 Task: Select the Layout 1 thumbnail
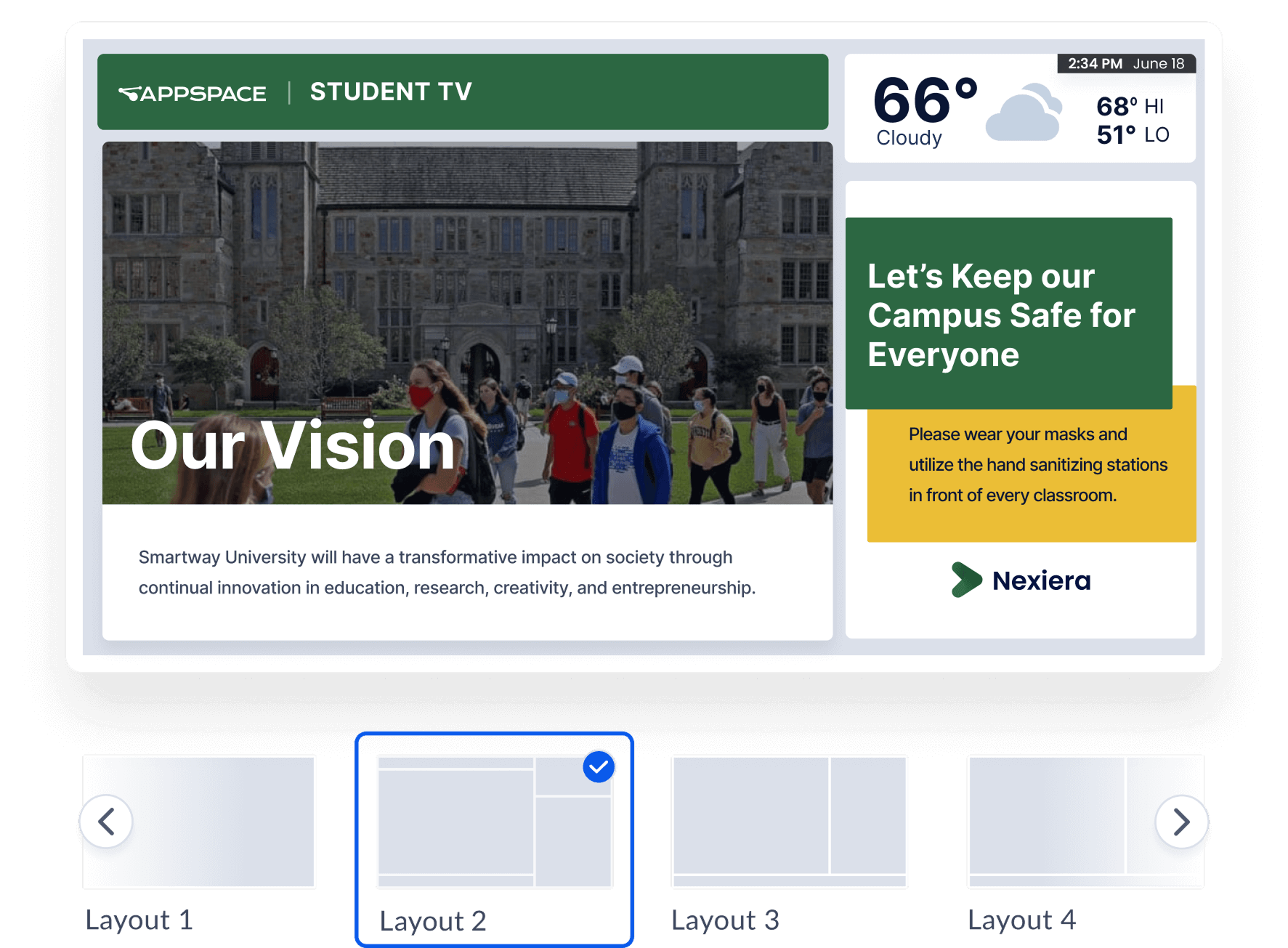(x=200, y=822)
